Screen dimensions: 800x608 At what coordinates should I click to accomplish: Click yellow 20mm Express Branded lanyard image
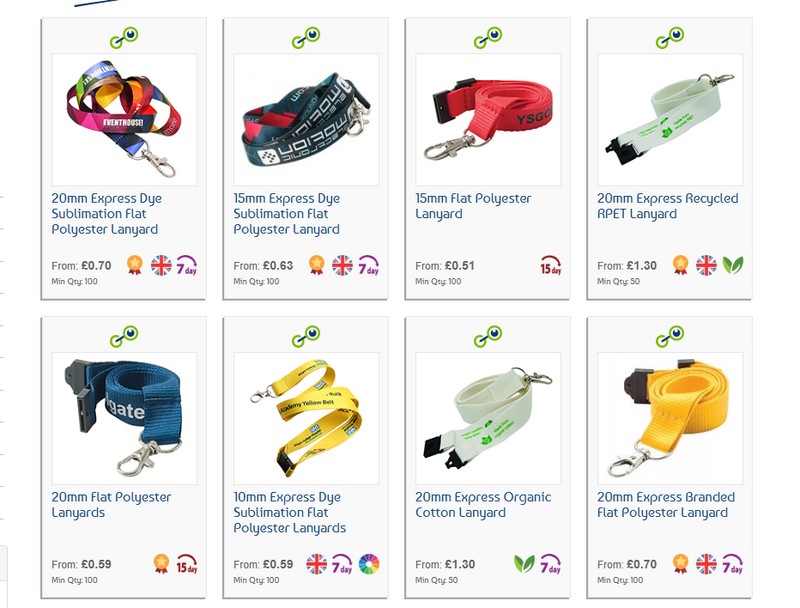click(x=670, y=418)
